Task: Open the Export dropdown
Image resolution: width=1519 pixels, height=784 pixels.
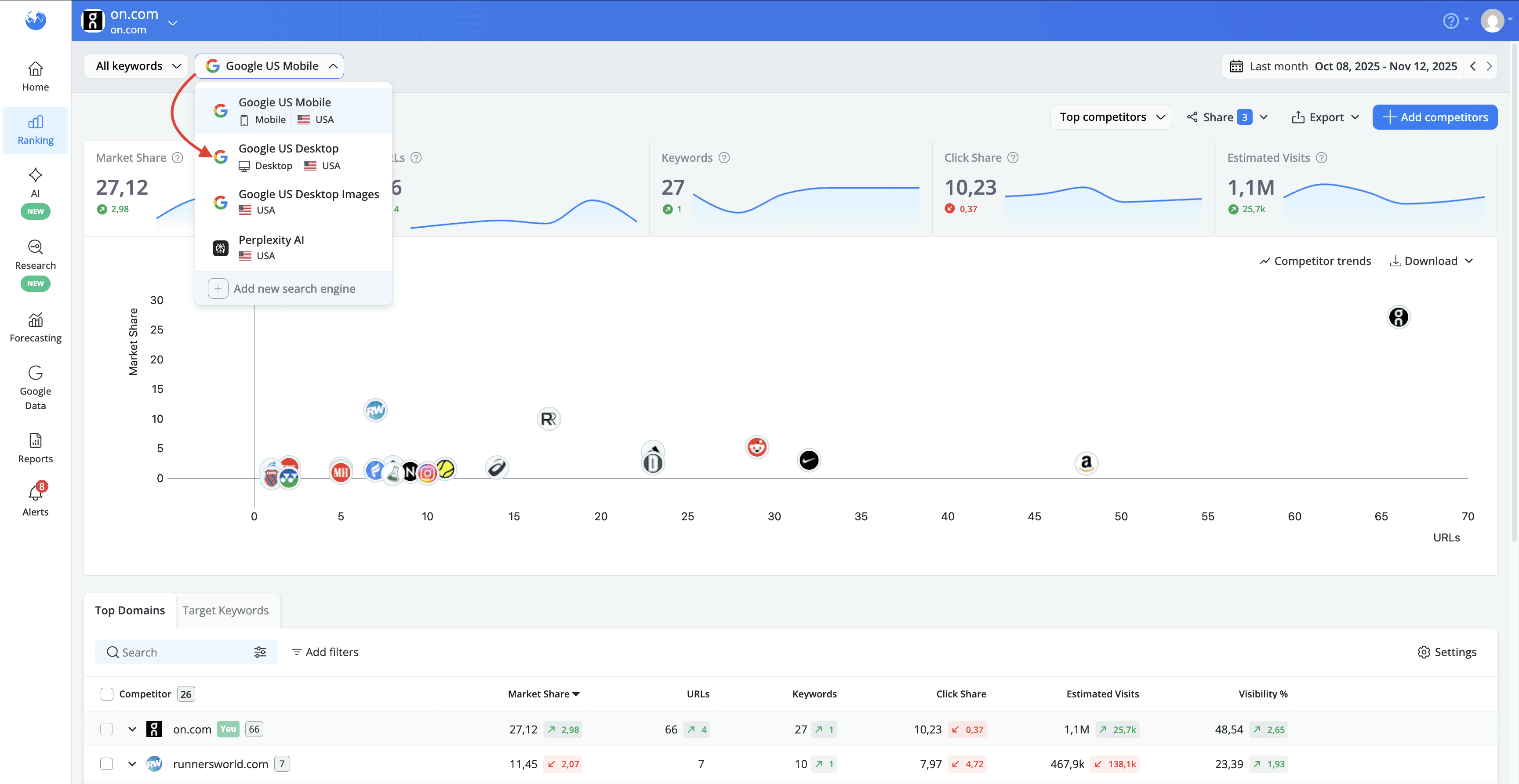Action: click(x=1325, y=117)
